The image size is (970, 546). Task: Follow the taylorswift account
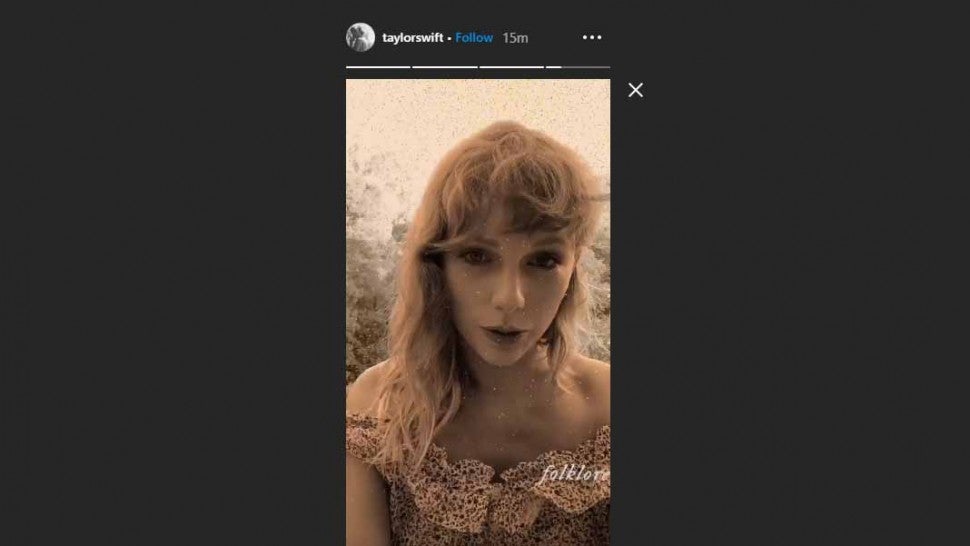click(474, 38)
